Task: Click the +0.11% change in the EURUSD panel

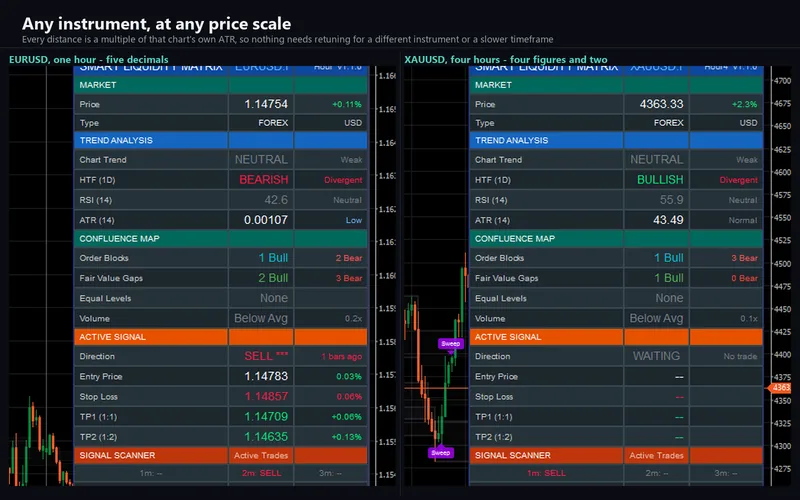Action: (347, 105)
